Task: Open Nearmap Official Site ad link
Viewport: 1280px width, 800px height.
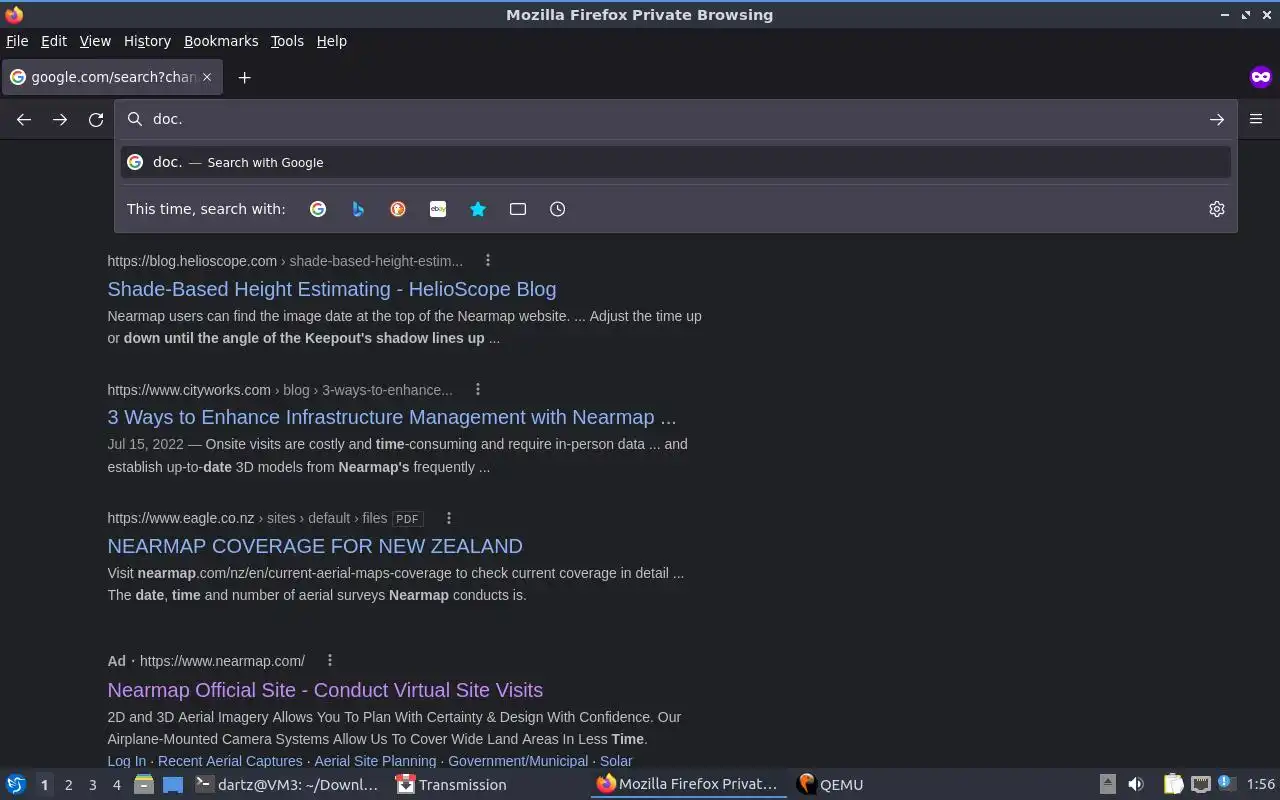Action: point(325,690)
